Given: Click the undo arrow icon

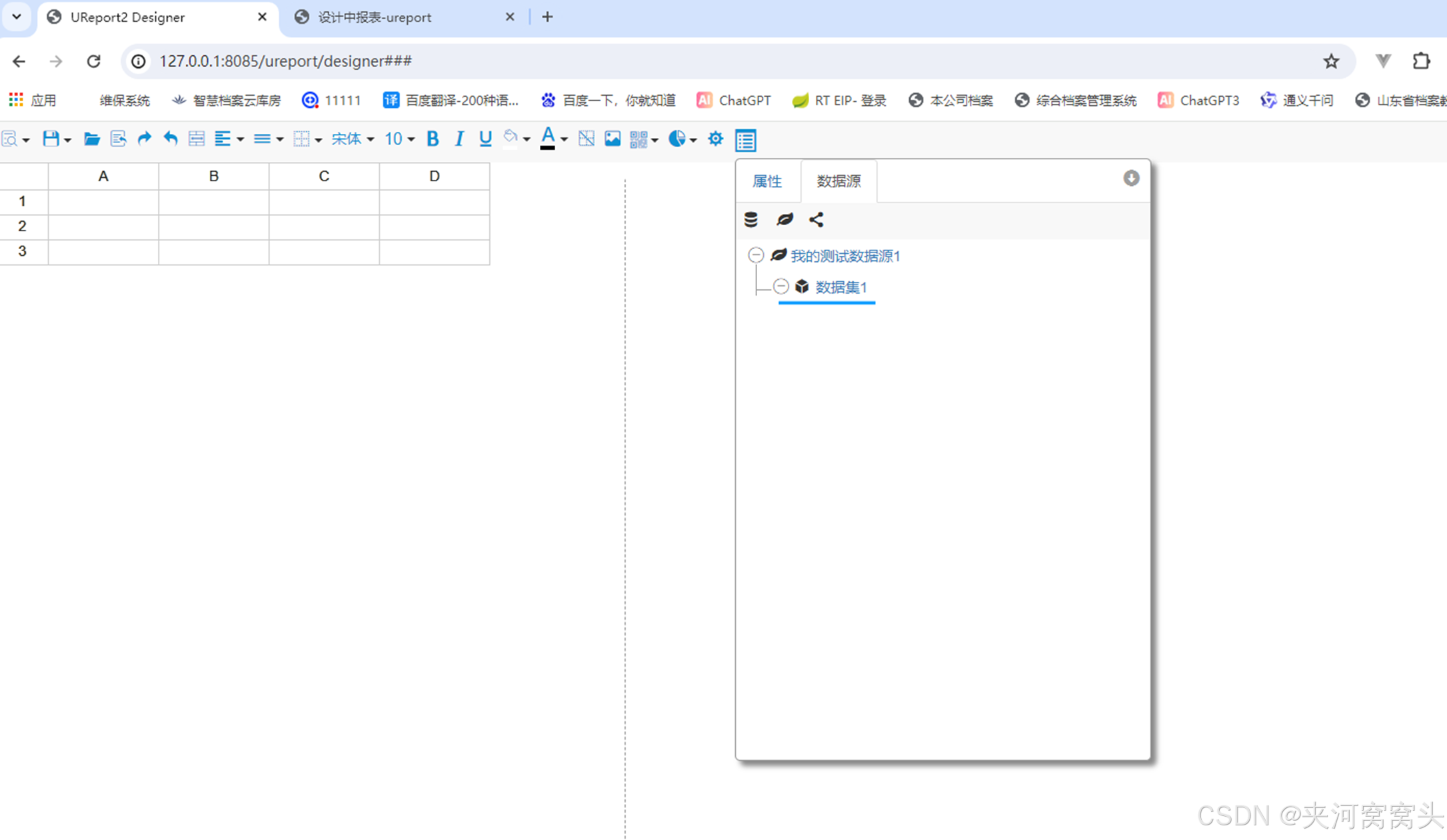Looking at the screenshot, I should point(171,139).
